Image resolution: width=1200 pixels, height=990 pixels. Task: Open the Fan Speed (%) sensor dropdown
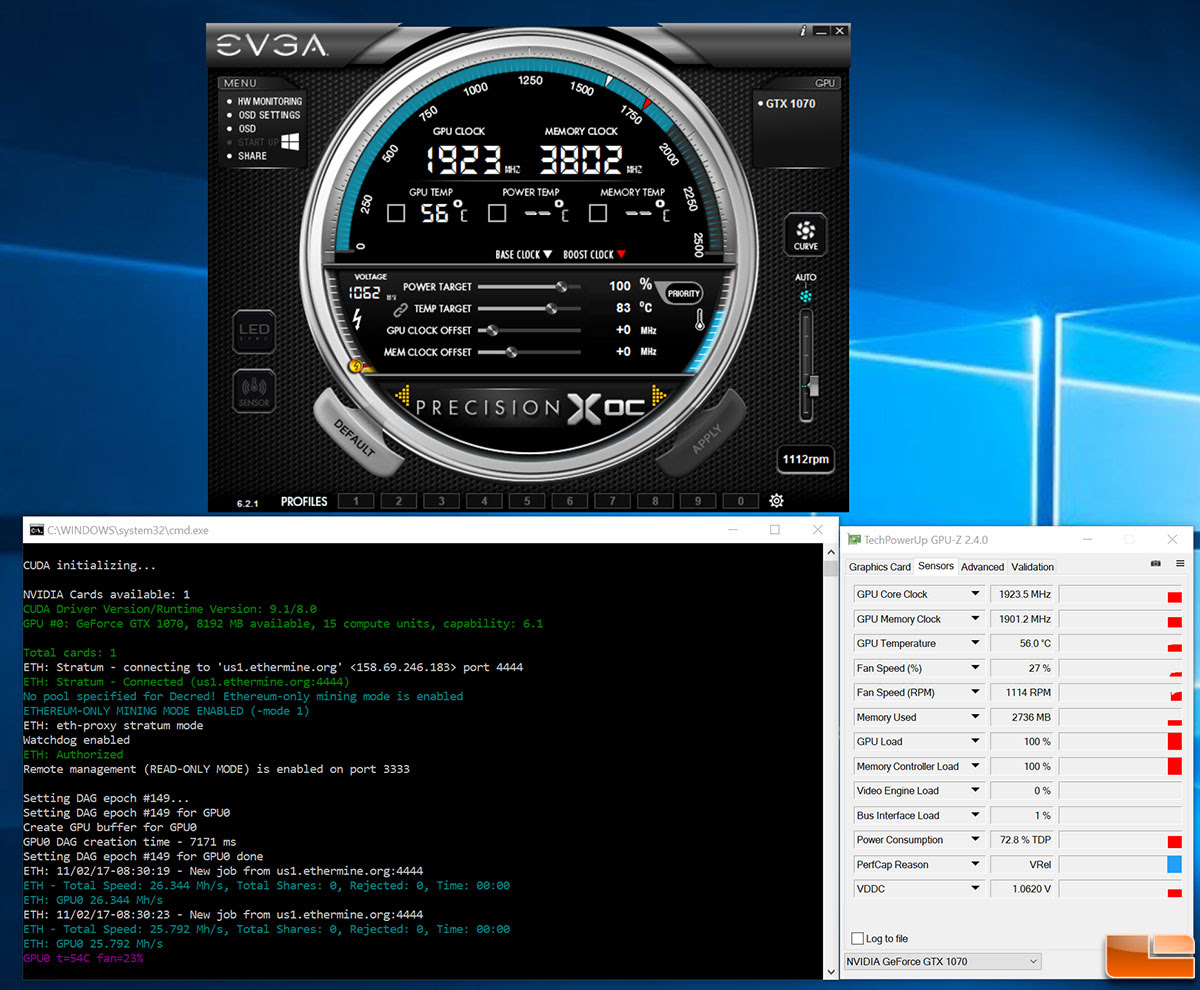coord(975,668)
